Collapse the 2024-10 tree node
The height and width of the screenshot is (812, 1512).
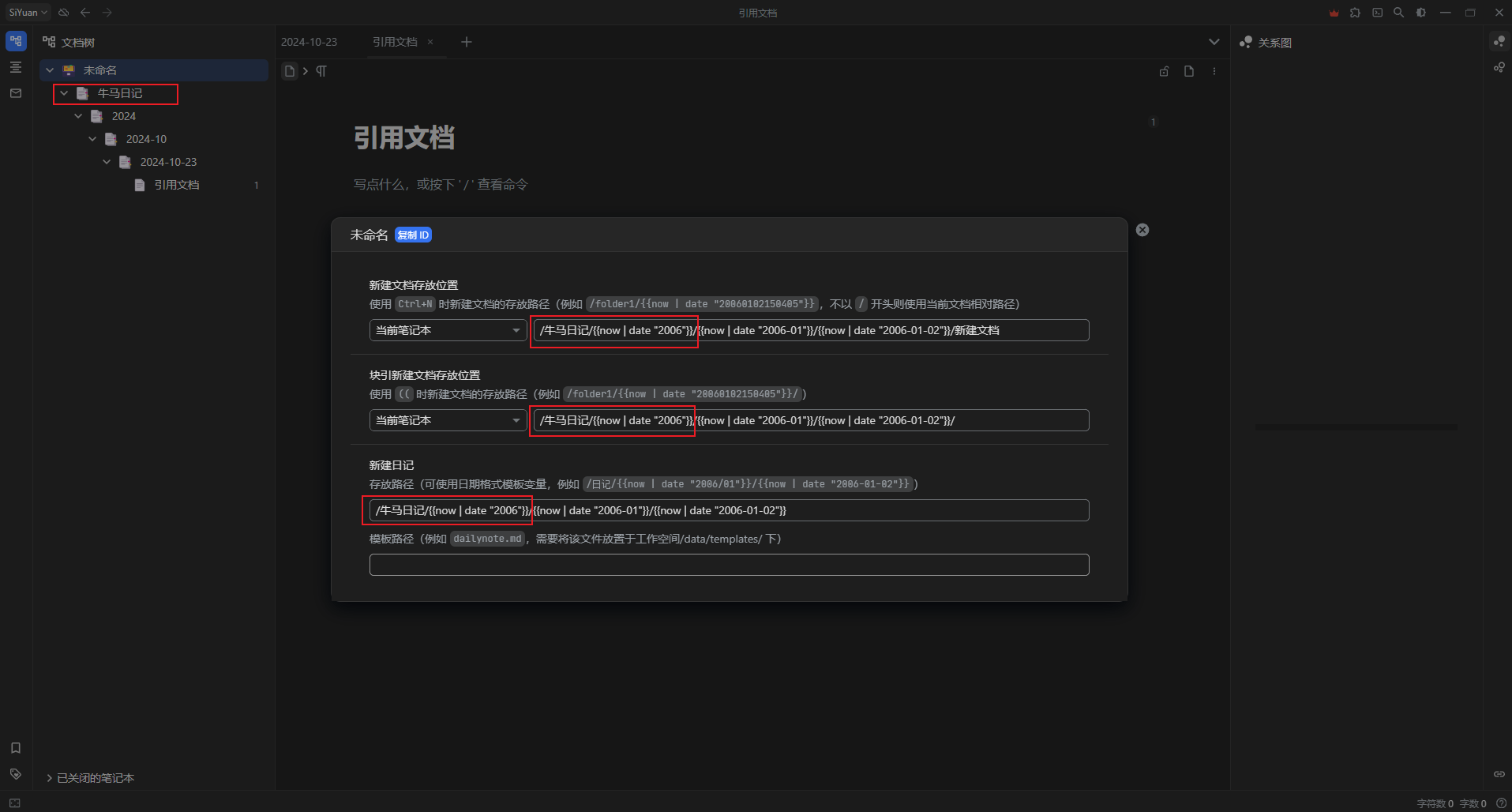coord(92,139)
